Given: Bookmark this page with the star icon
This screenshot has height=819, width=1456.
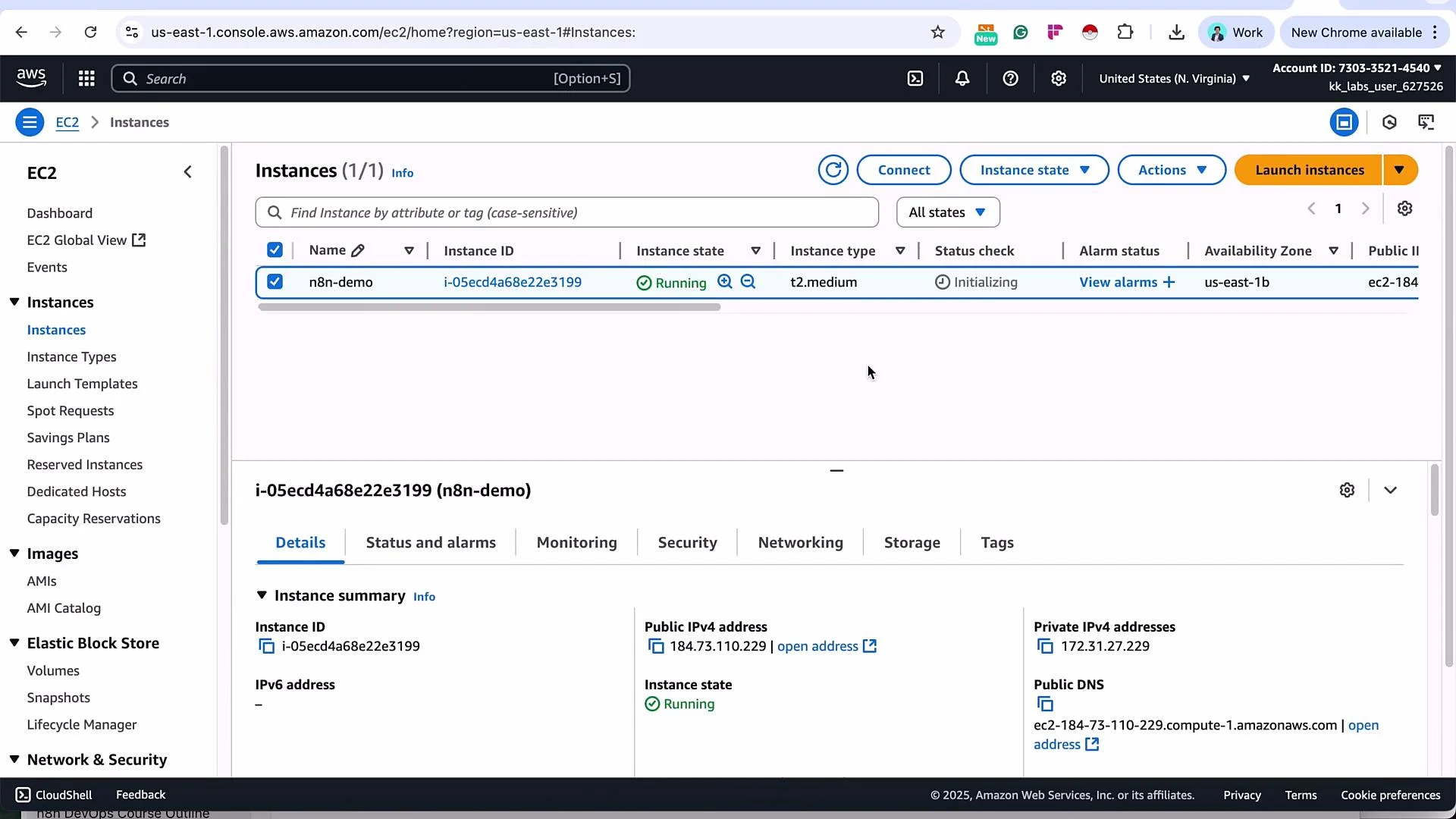Looking at the screenshot, I should (x=938, y=32).
